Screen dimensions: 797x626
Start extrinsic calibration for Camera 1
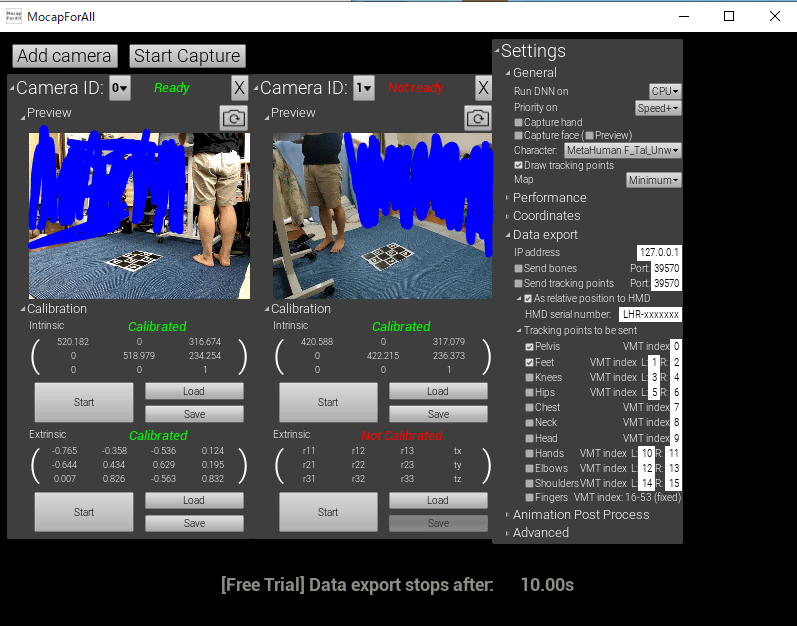(328, 512)
